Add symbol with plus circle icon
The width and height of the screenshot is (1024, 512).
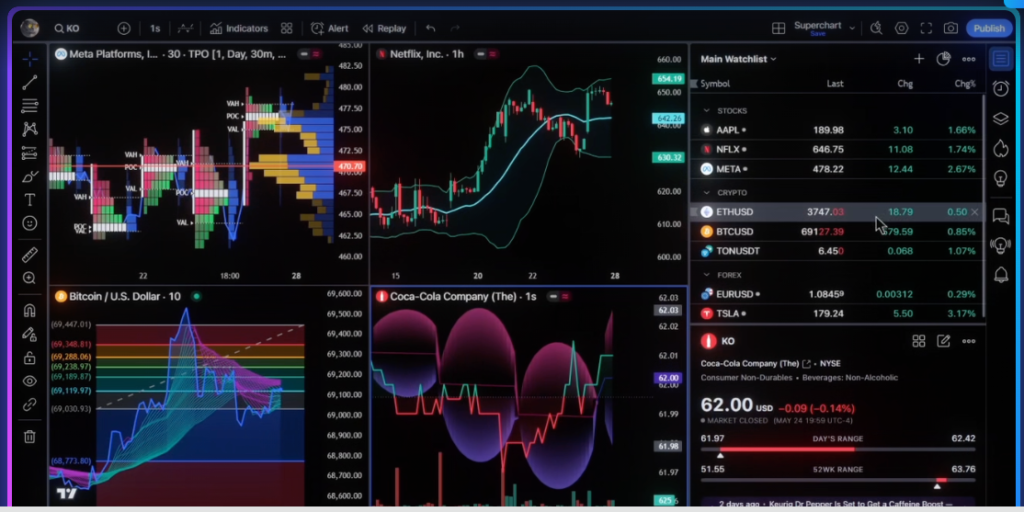click(x=124, y=29)
